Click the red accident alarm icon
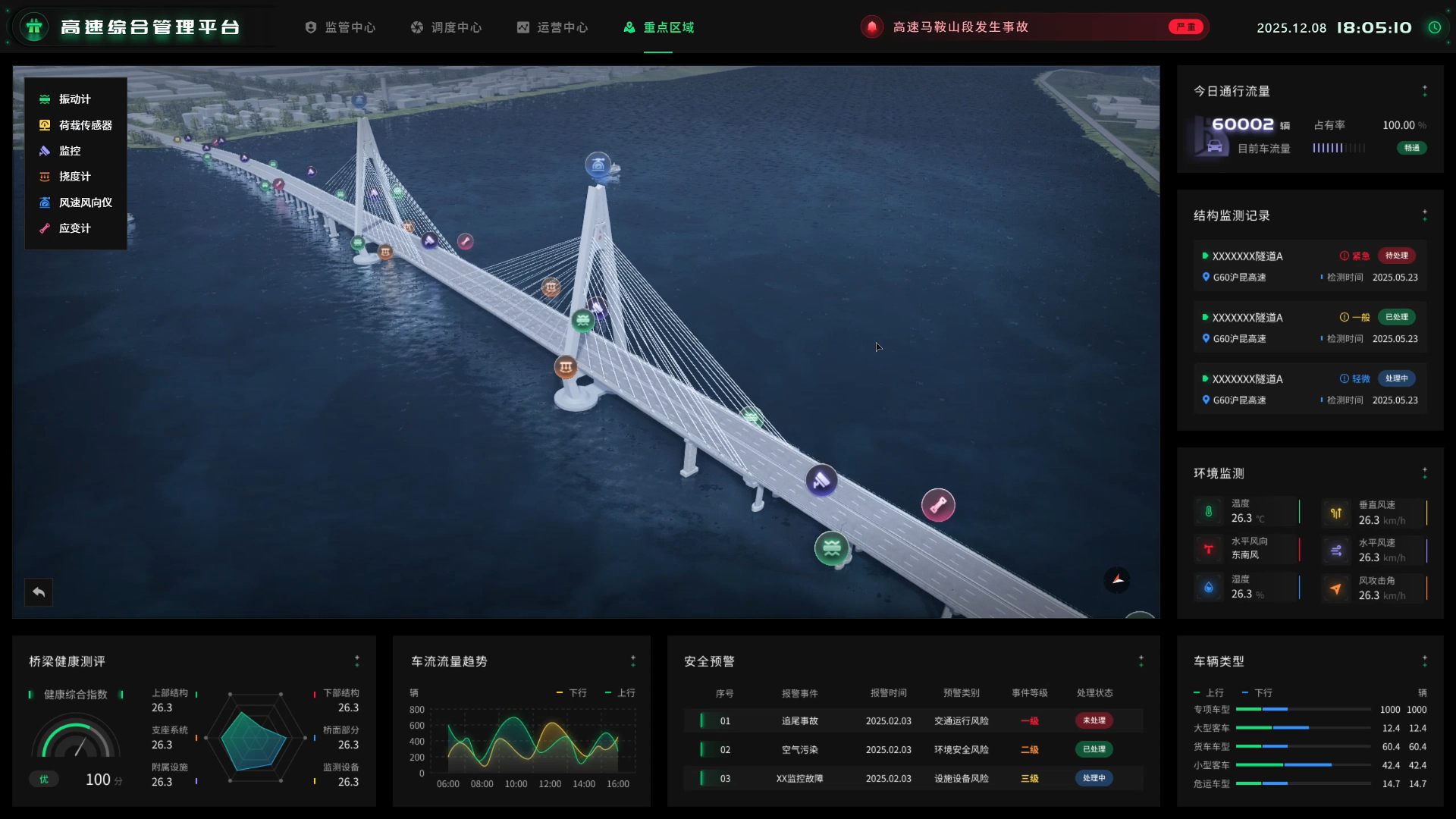The height and width of the screenshot is (819, 1456). [872, 27]
